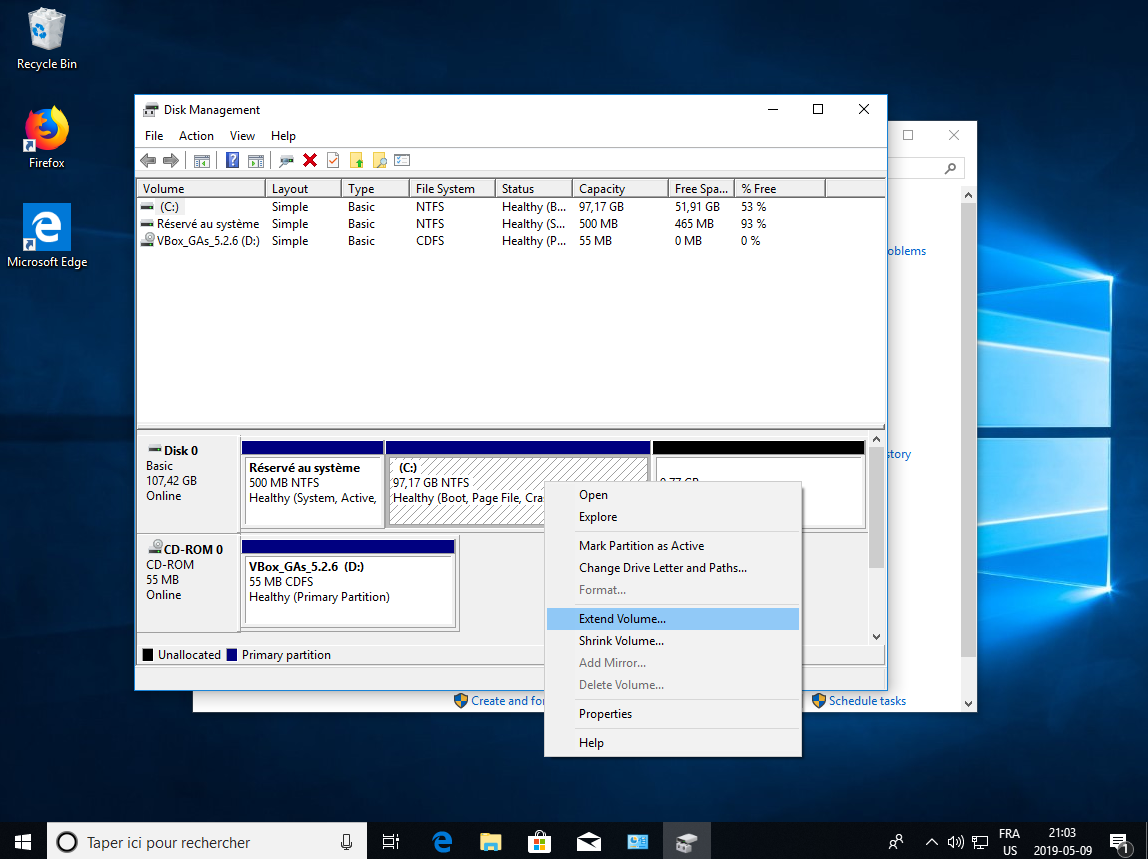Click the Schedule tasks link
This screenshot has width=1148, height=859.
(866, 701)
